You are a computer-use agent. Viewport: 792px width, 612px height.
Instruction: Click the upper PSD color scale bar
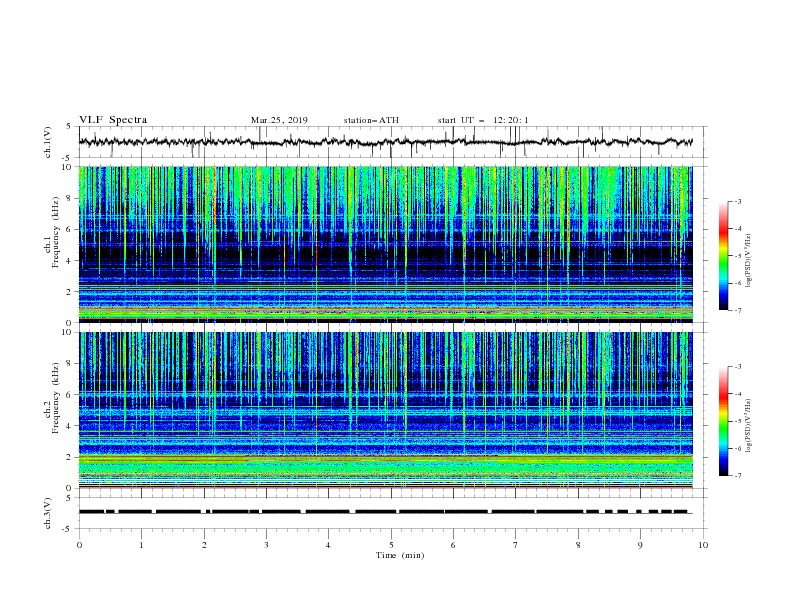point(724,256)
